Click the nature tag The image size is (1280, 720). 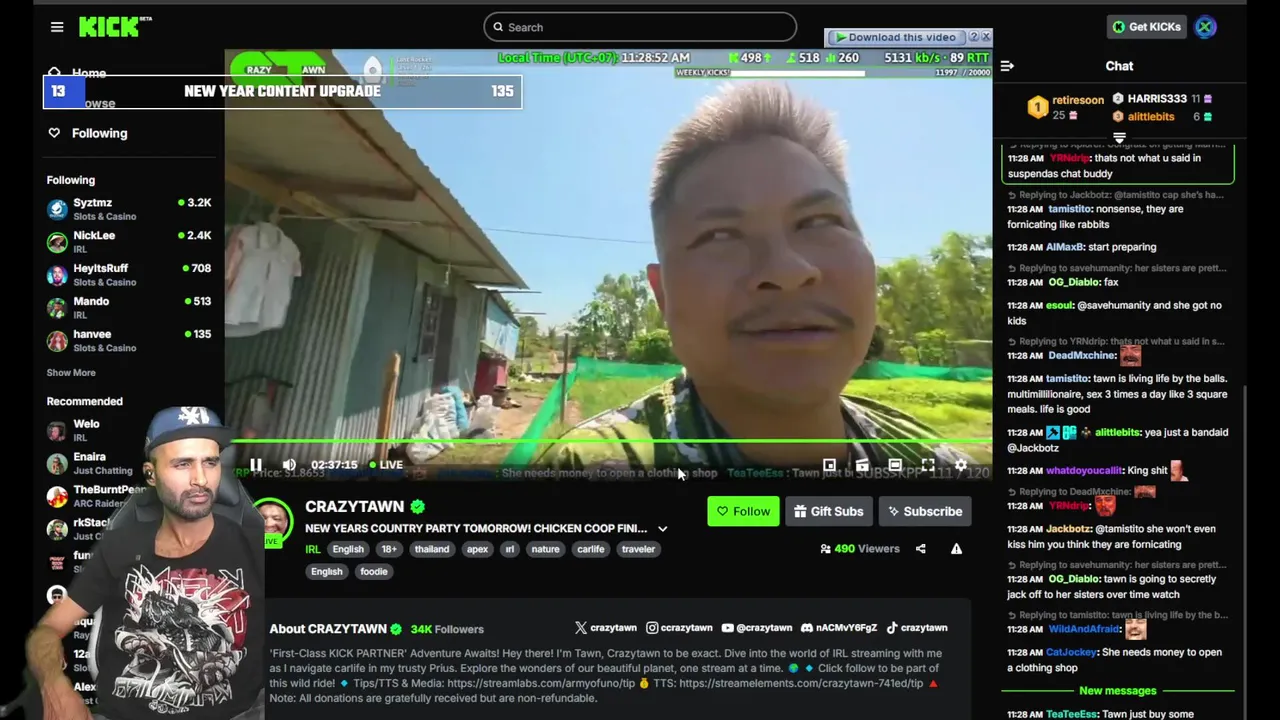point(545,549)
